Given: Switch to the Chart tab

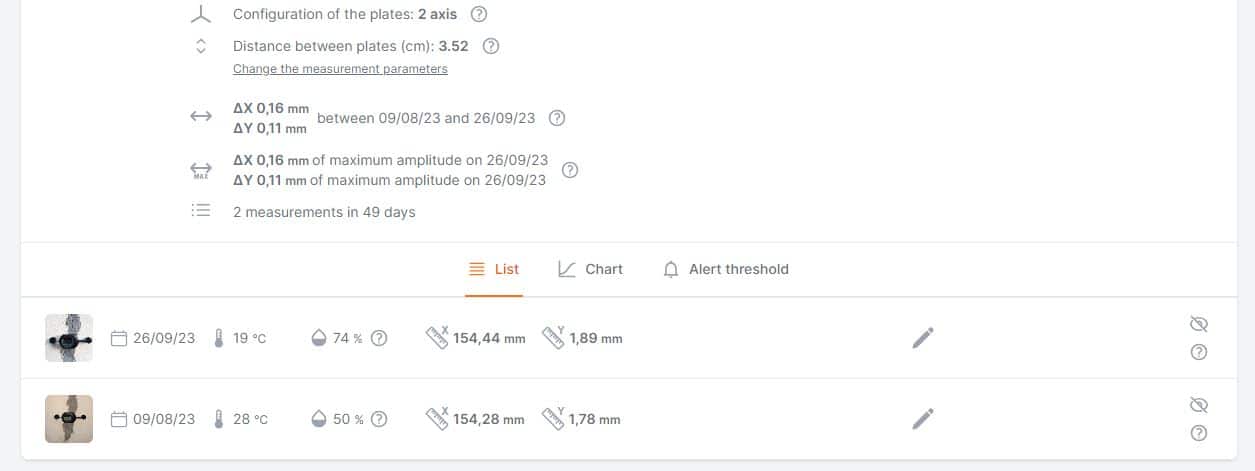Looking at the screenshot, I should point(590,269).
